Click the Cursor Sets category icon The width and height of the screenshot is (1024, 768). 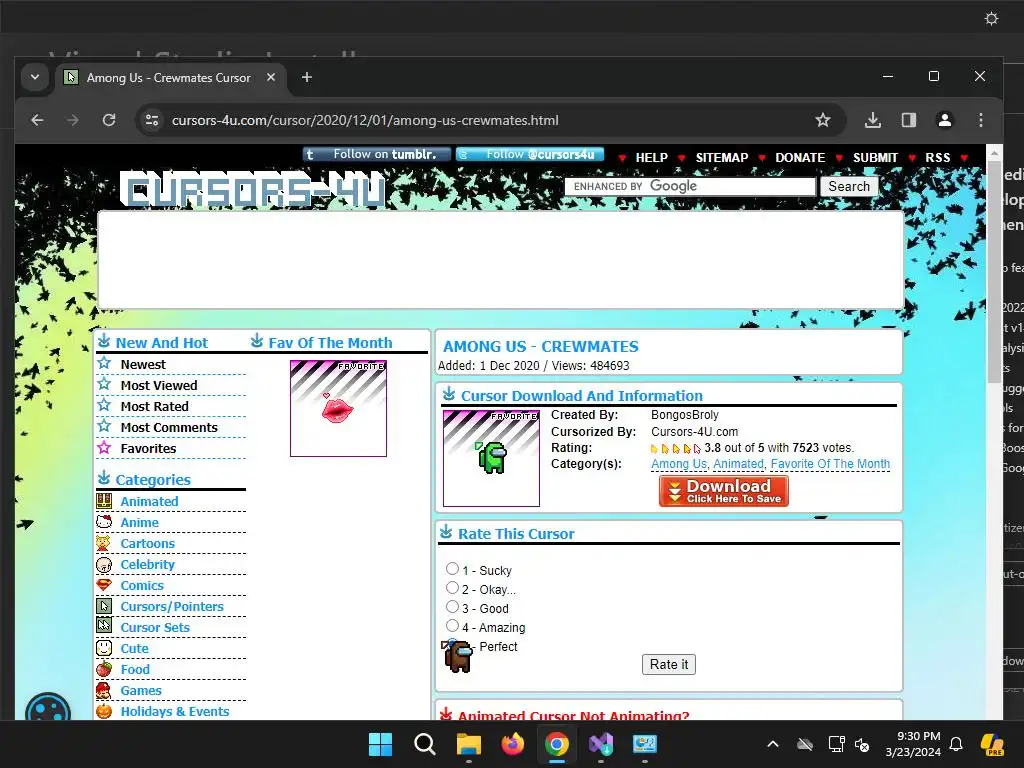(104, 627)
